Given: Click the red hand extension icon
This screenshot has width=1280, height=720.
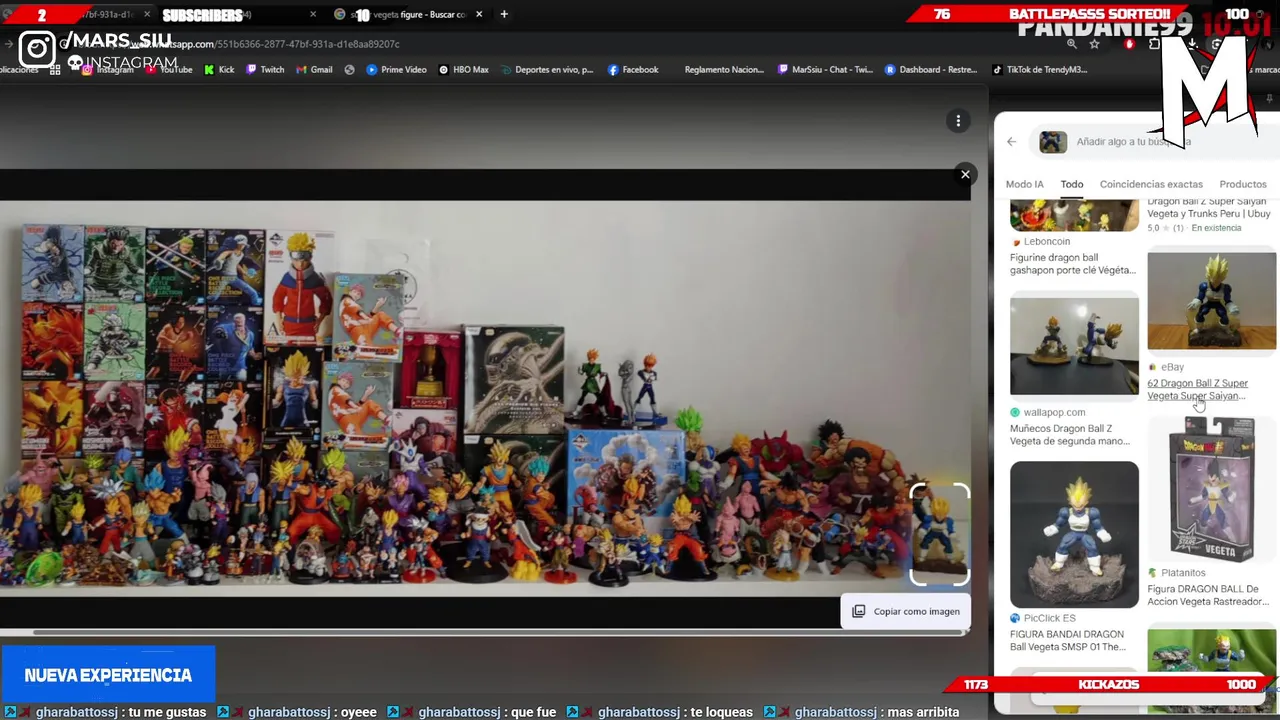Looking at the screenshot, I should pyautogui.click(x=1130, y=44).
